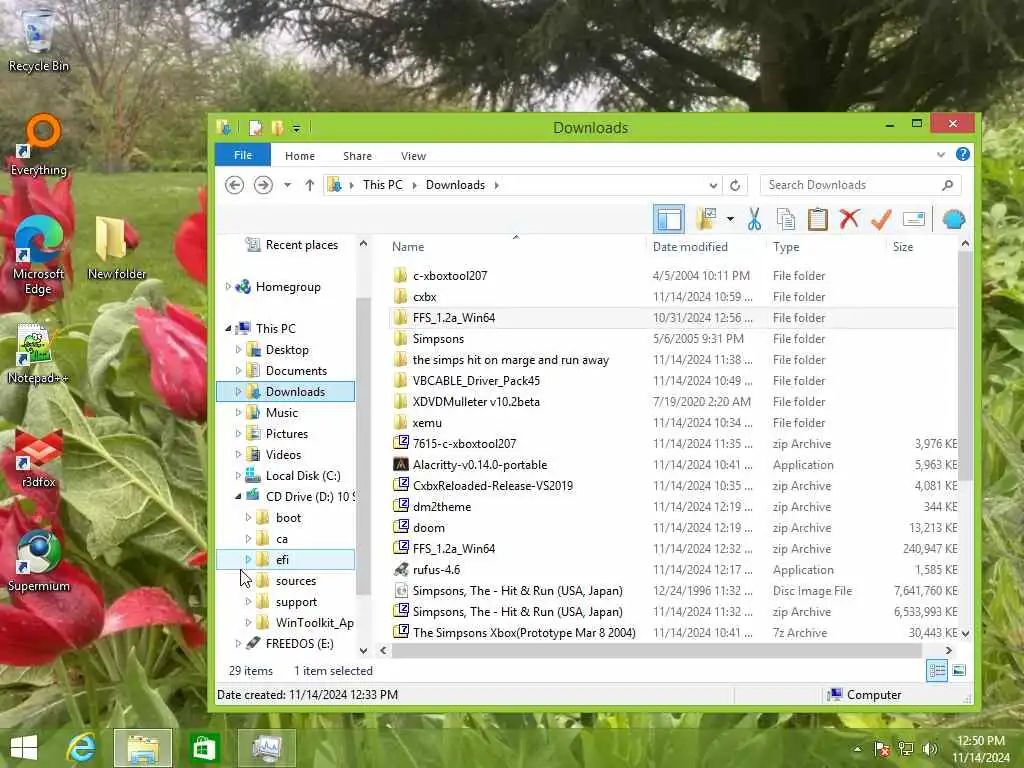Sort files by the Size column
This screenshot has height=768, width=1024.
coord(903,247)
